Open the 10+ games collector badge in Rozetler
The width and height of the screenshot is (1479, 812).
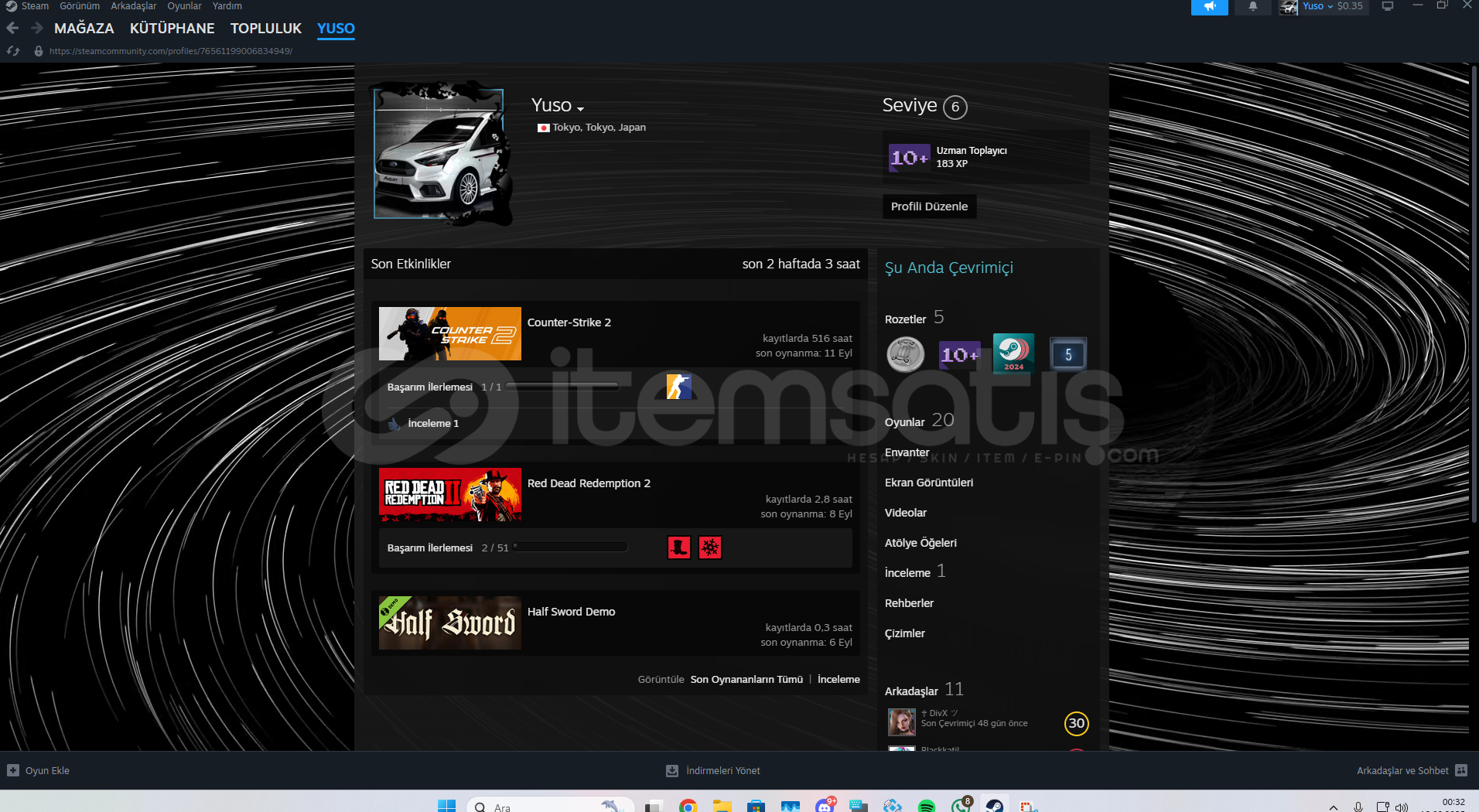959,355
